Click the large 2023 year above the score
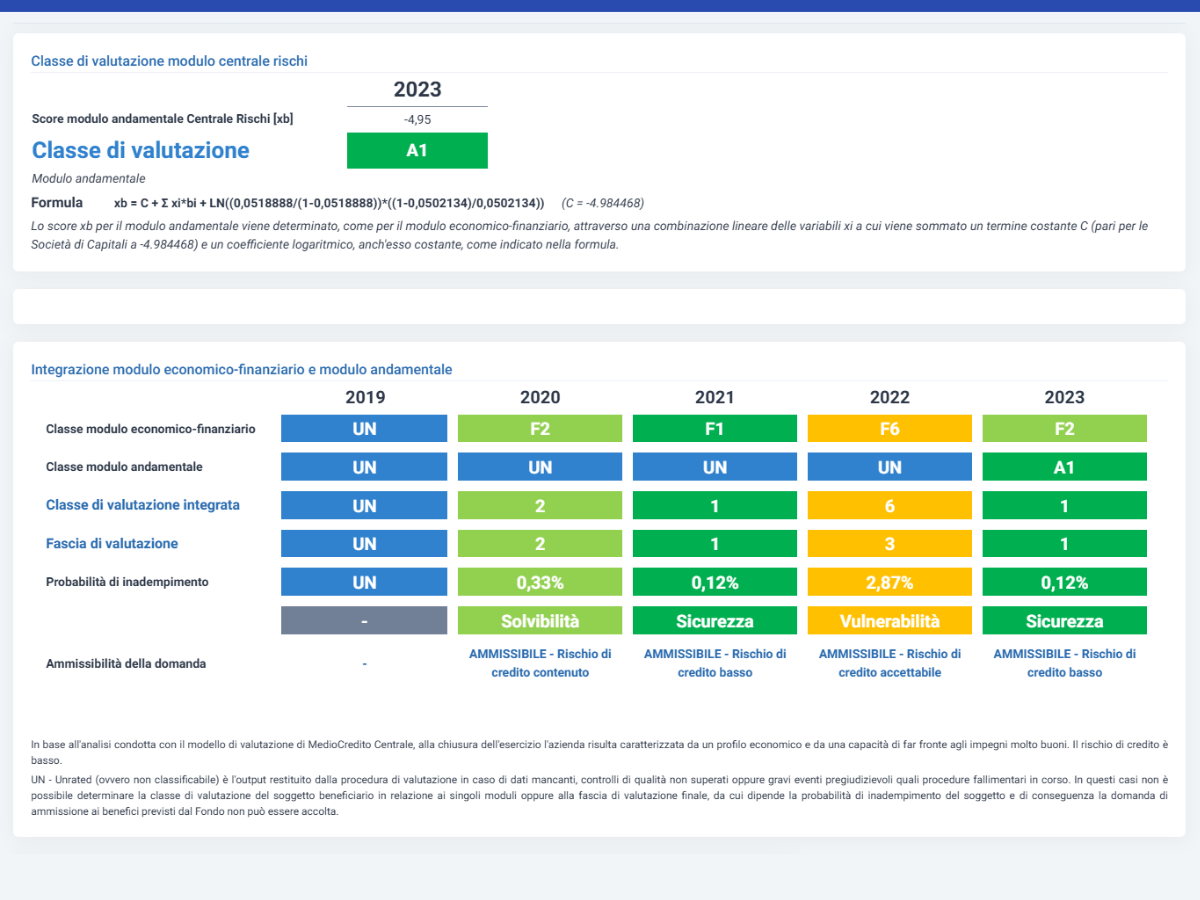Screen dimensions: 1200x900 click(417, 89)
